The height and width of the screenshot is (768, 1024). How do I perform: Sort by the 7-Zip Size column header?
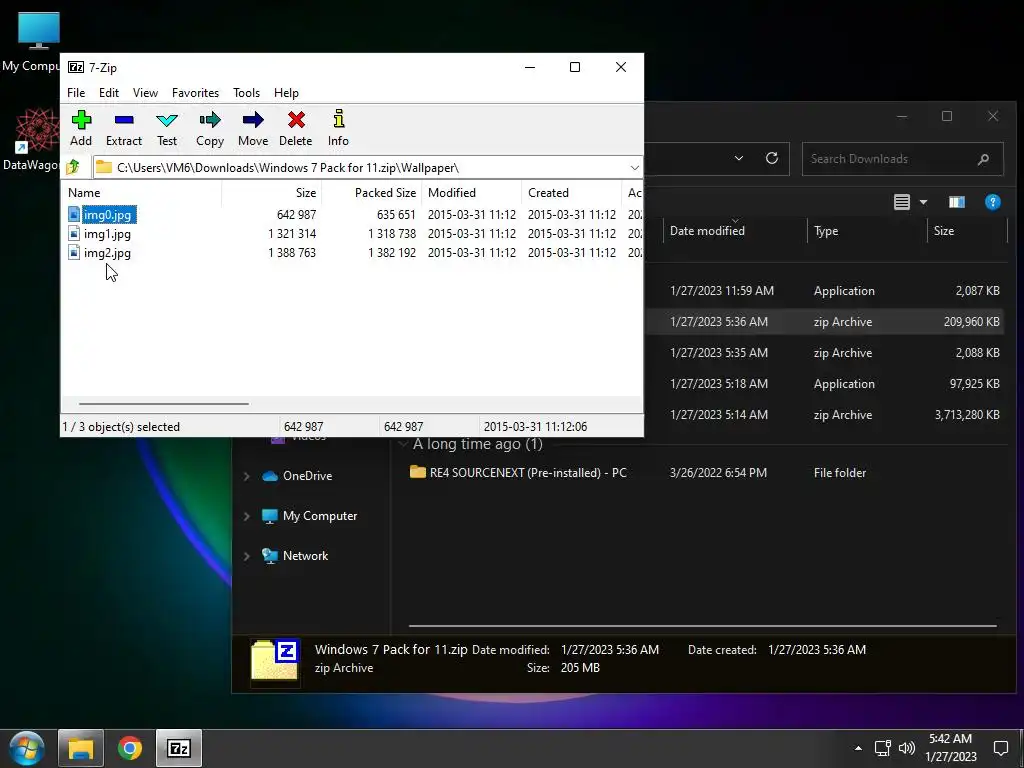point(272,193)
